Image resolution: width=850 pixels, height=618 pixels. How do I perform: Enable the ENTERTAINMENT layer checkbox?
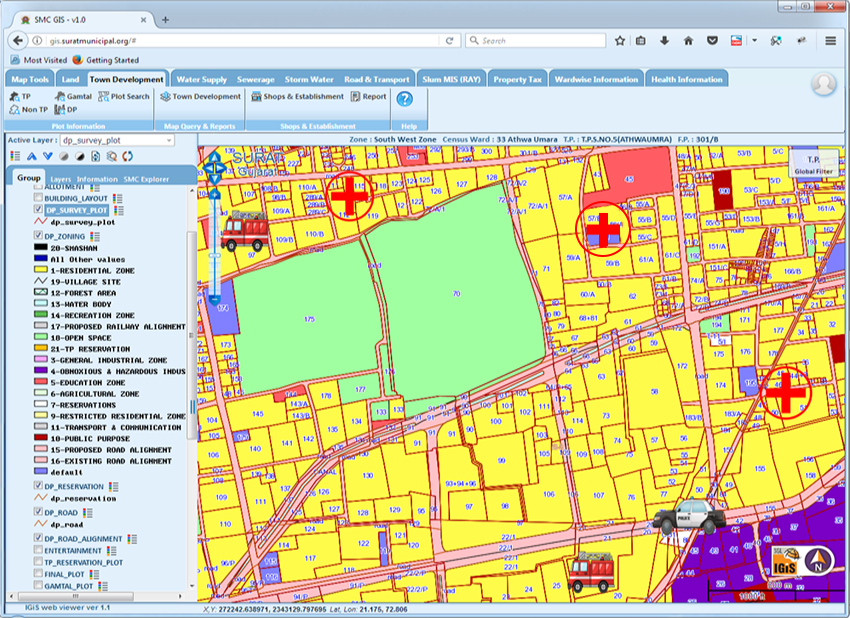(x=38, y=549)
